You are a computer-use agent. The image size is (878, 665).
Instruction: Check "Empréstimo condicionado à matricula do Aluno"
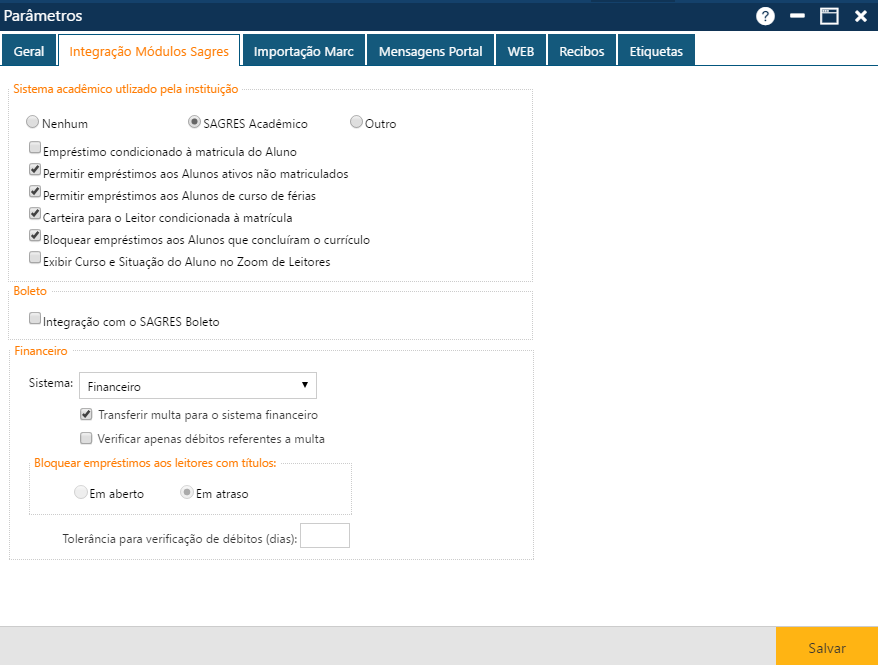point(35,147)
